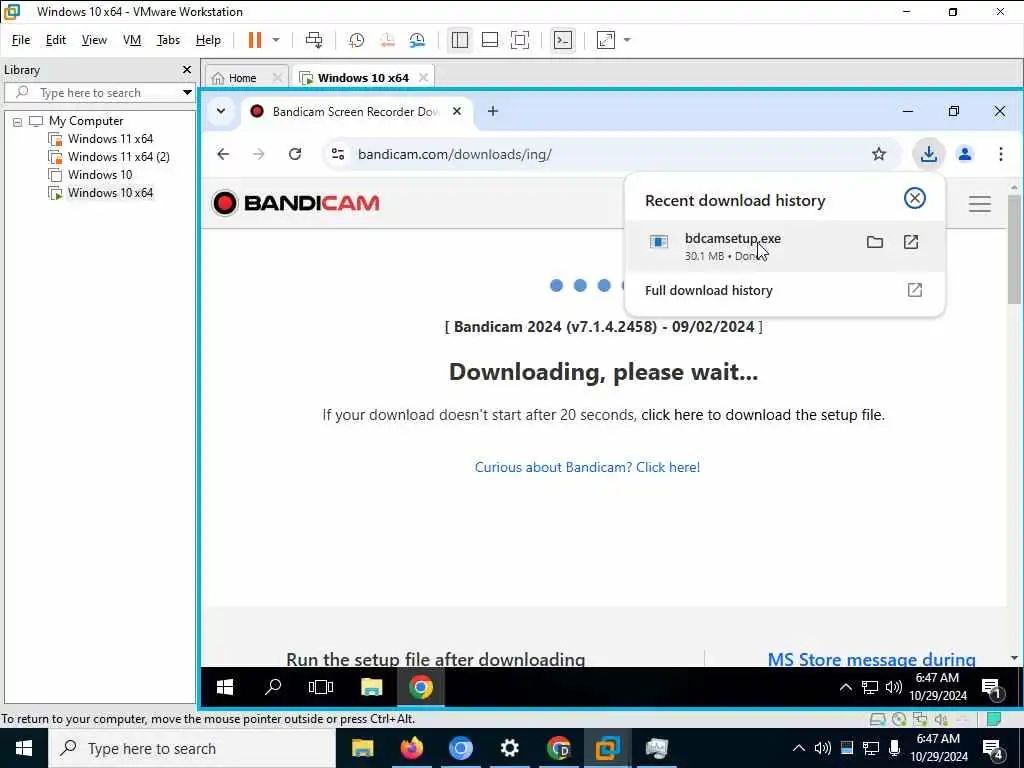Open the snapshot manager icon

point(417,40)
